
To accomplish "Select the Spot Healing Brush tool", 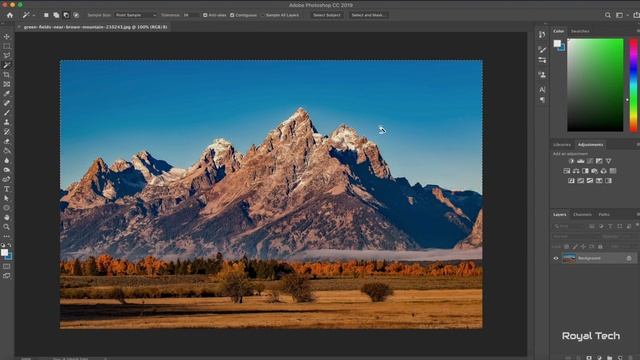I will pyautogui.click(x=7, y=103).
